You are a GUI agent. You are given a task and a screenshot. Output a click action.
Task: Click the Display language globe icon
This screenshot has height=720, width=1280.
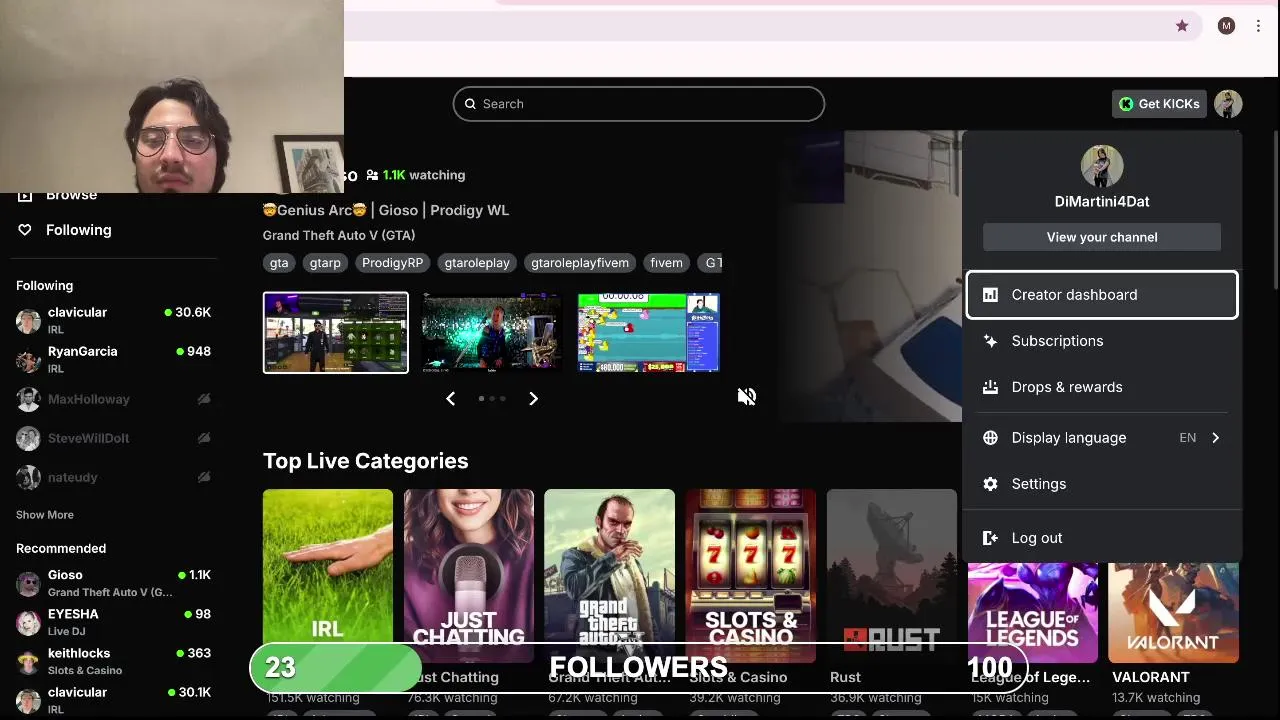pyautogui.click(x=990, y=438)
